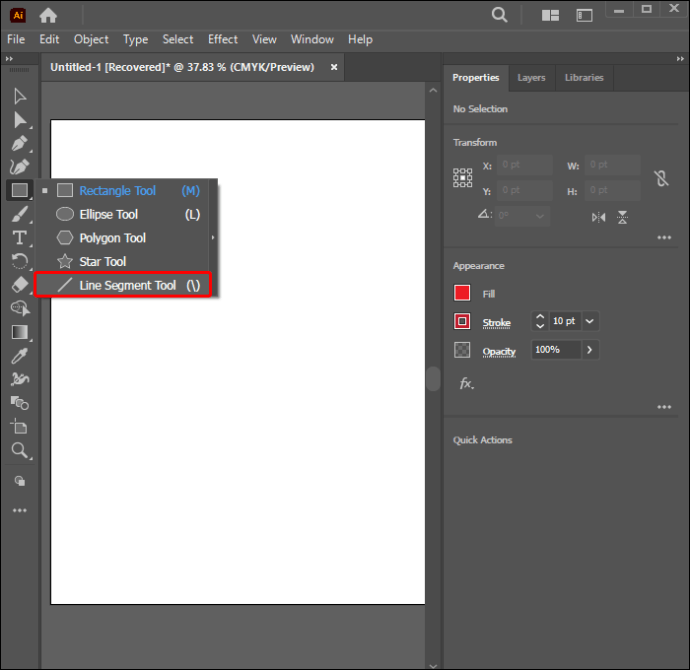Screen dimensions: 690x670
Task: Select the Shape Builder tool
Action: click(x=19, y=308)
